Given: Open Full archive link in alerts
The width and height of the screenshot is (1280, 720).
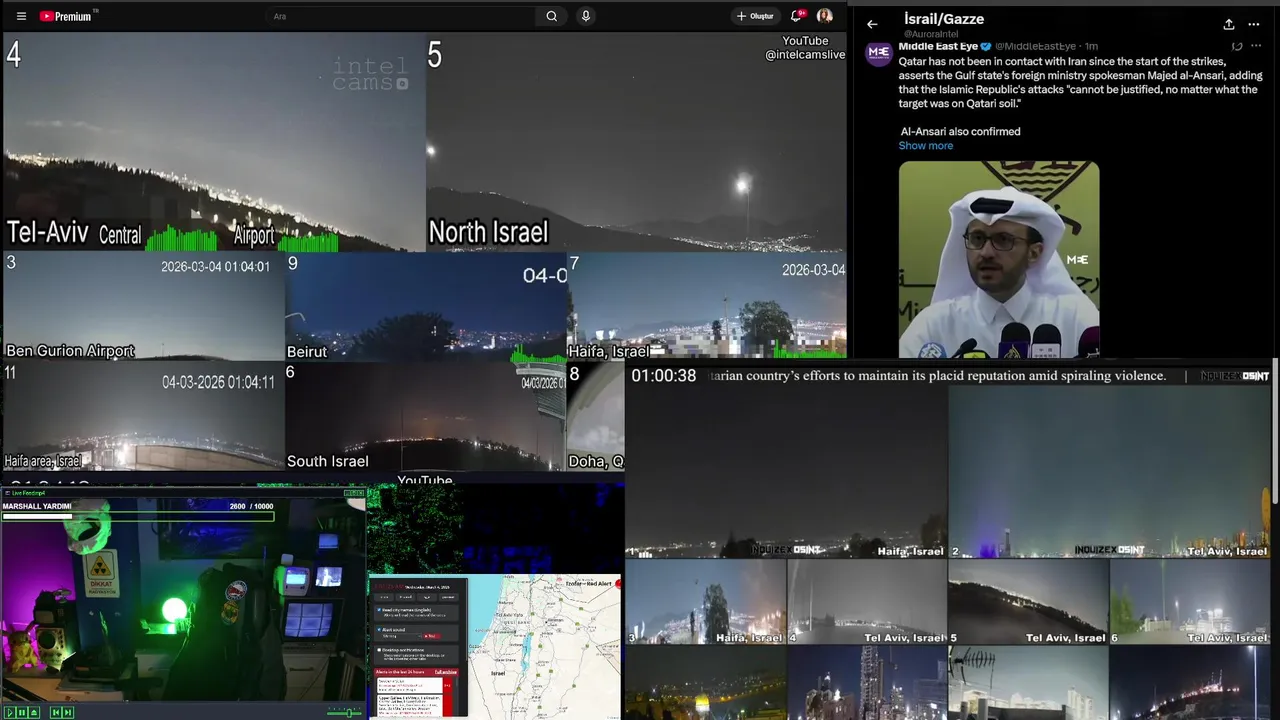Looking at the screenshot, I should (x=446, y=672).
